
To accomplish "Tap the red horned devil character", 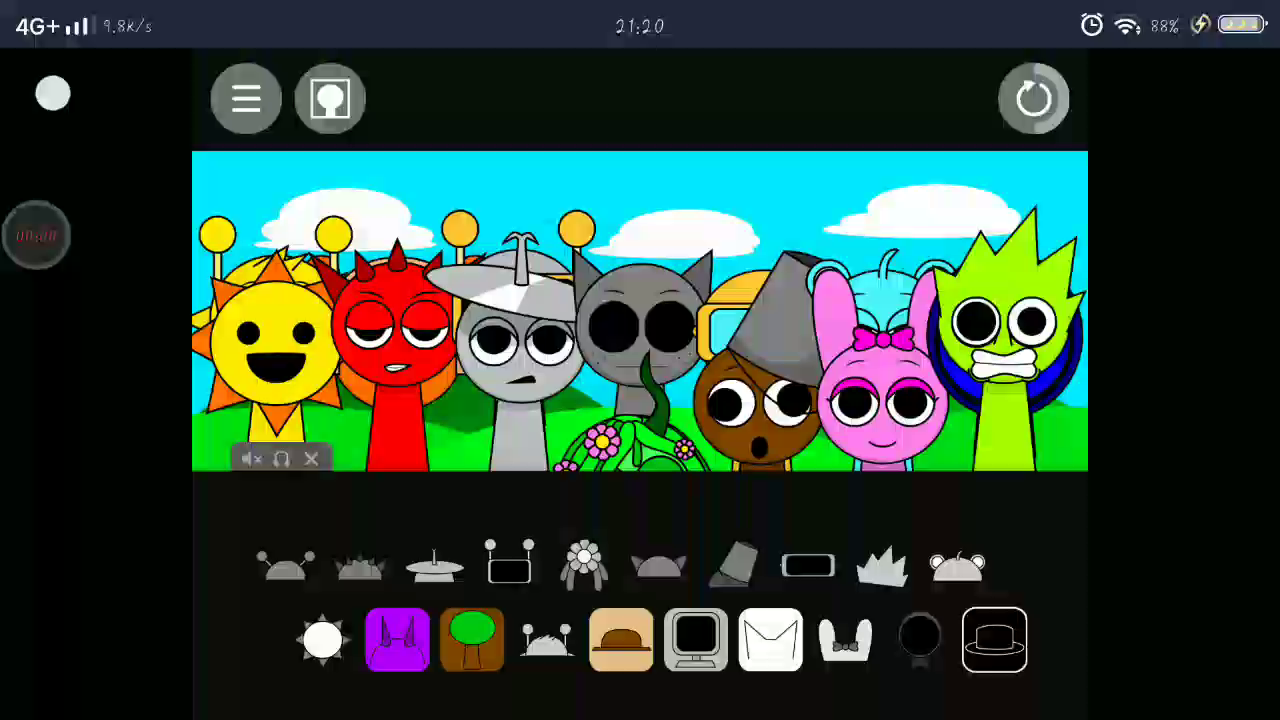I will pos(398,350).
